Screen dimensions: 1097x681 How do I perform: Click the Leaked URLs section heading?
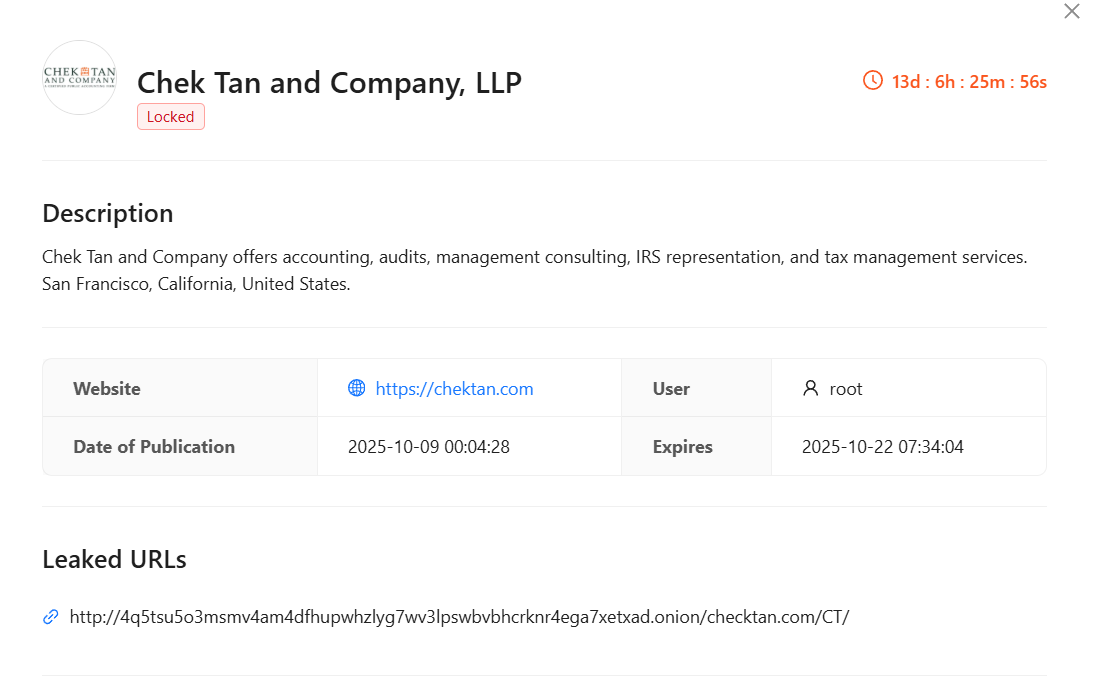pos(114,559)
